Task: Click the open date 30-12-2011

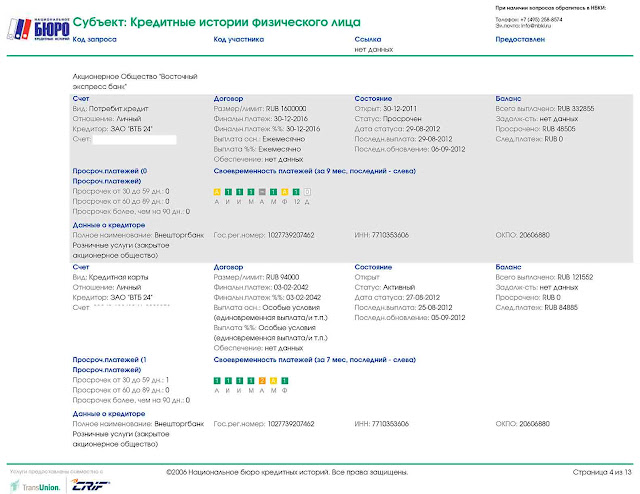Action: pos(400,109)
